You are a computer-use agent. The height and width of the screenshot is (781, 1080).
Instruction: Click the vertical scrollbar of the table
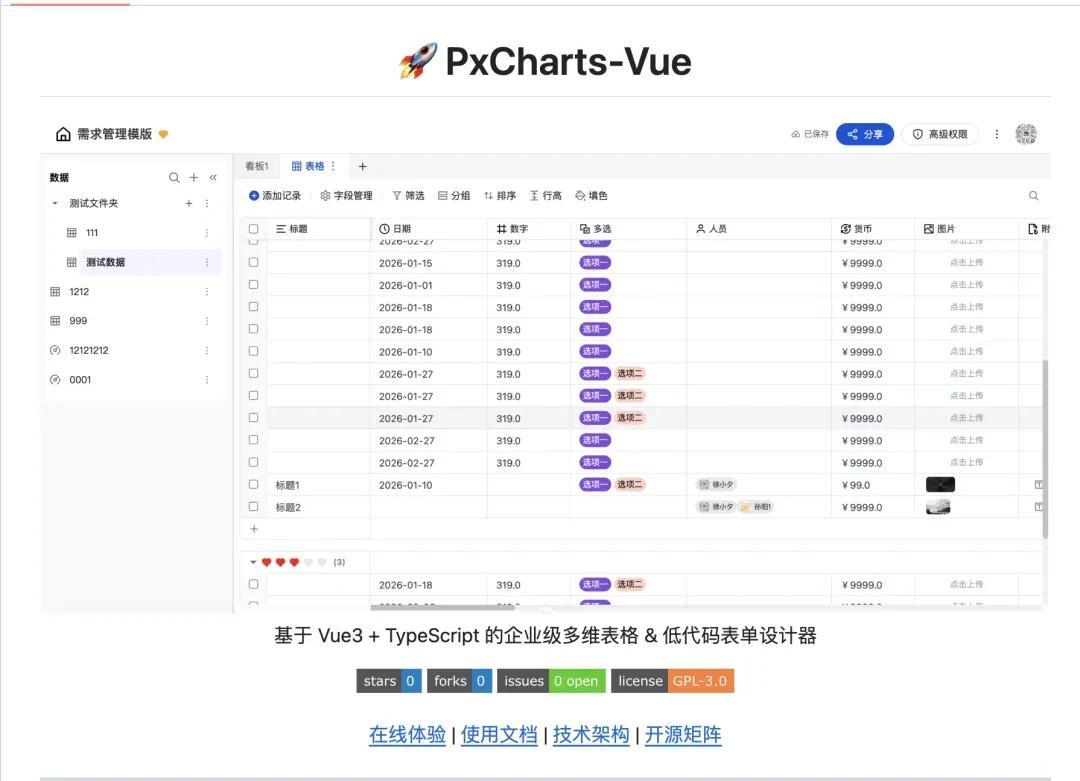[1045, 448]
